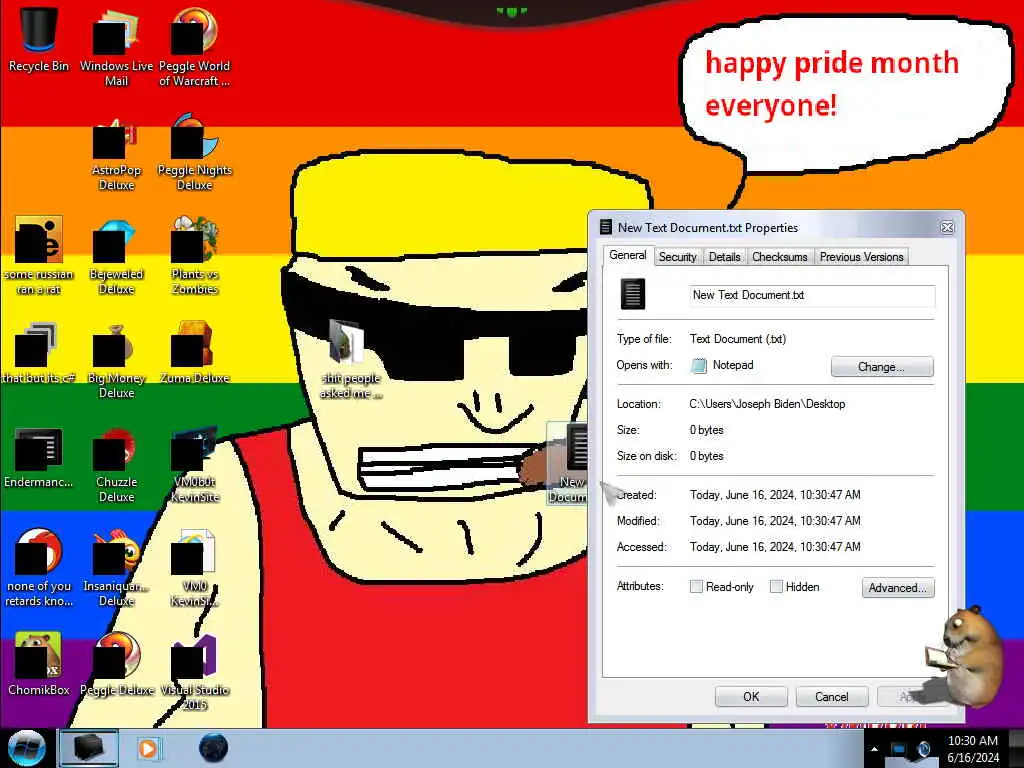Confirm properties with OK button
The width and height of the screenshot is (1024, 768).
coord(751,697)
